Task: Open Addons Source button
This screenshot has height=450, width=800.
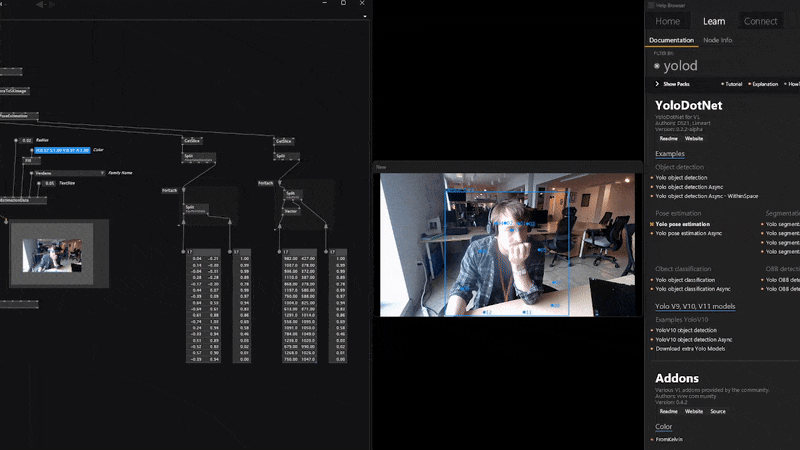Action: pyautogui.click(x=718, y=412)
